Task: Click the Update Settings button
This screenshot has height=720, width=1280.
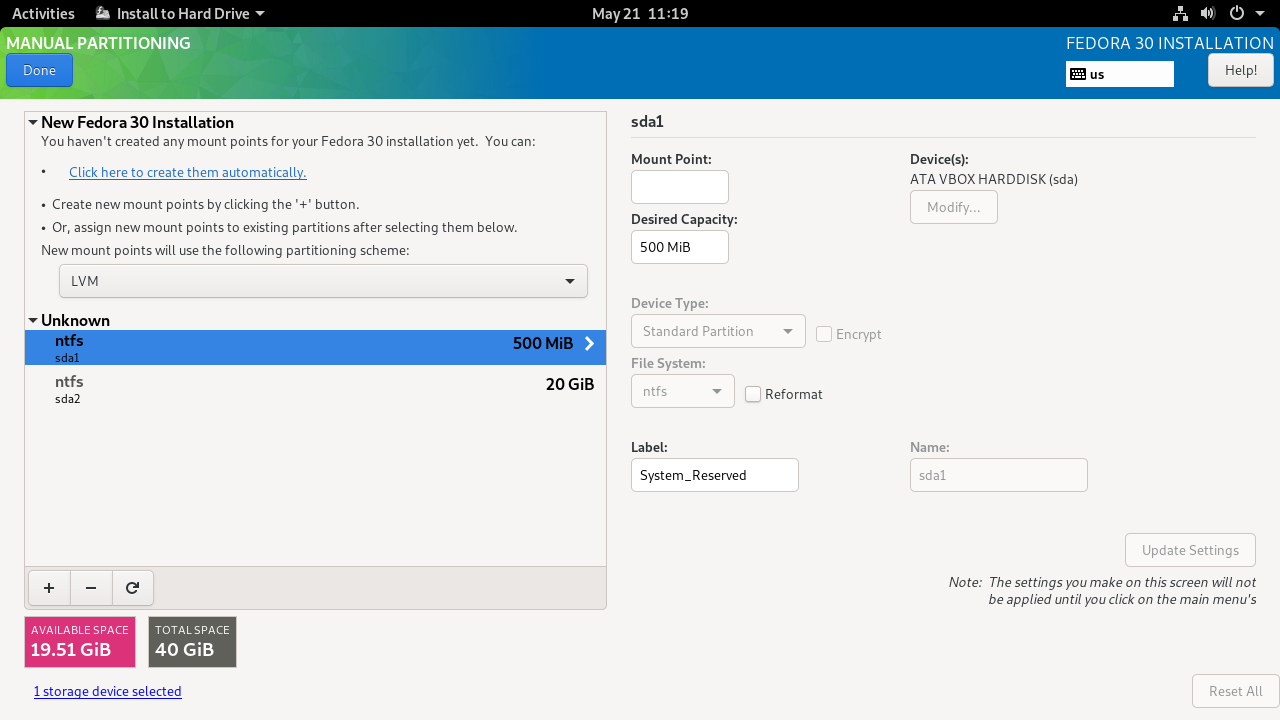Action: pyautogui.click(x=1190, y=550)
